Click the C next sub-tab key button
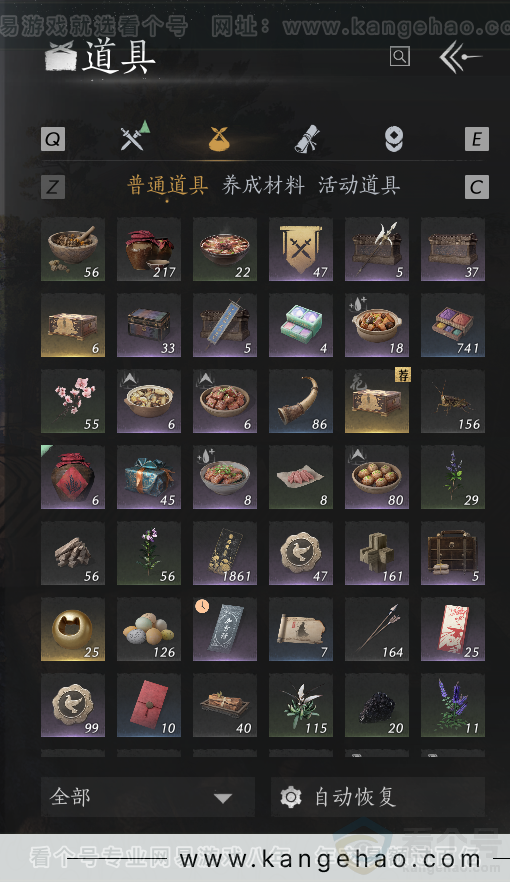Screen dimensions: 510x883 [477, 187]
